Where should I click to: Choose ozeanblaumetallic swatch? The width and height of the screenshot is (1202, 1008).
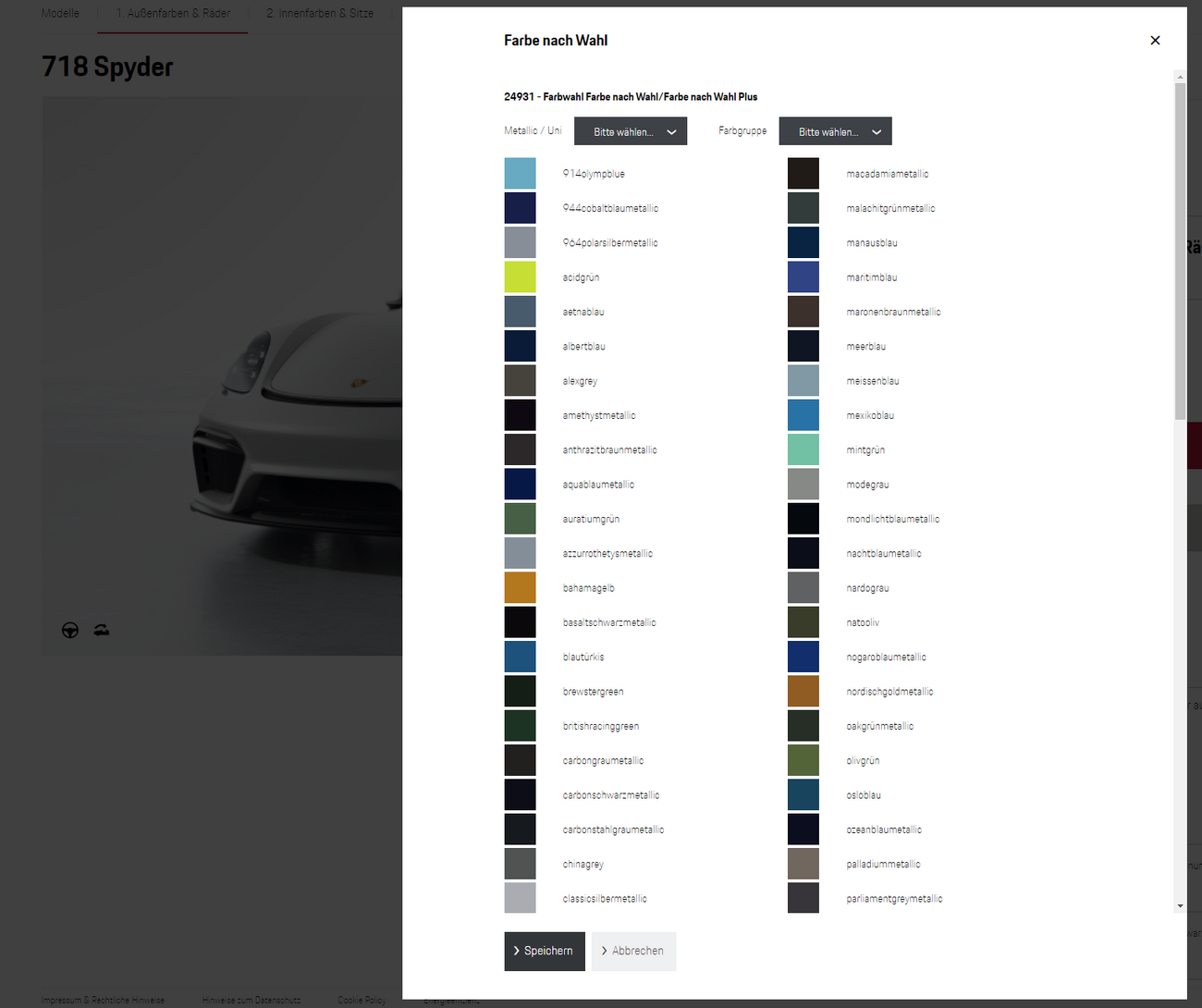803,830
